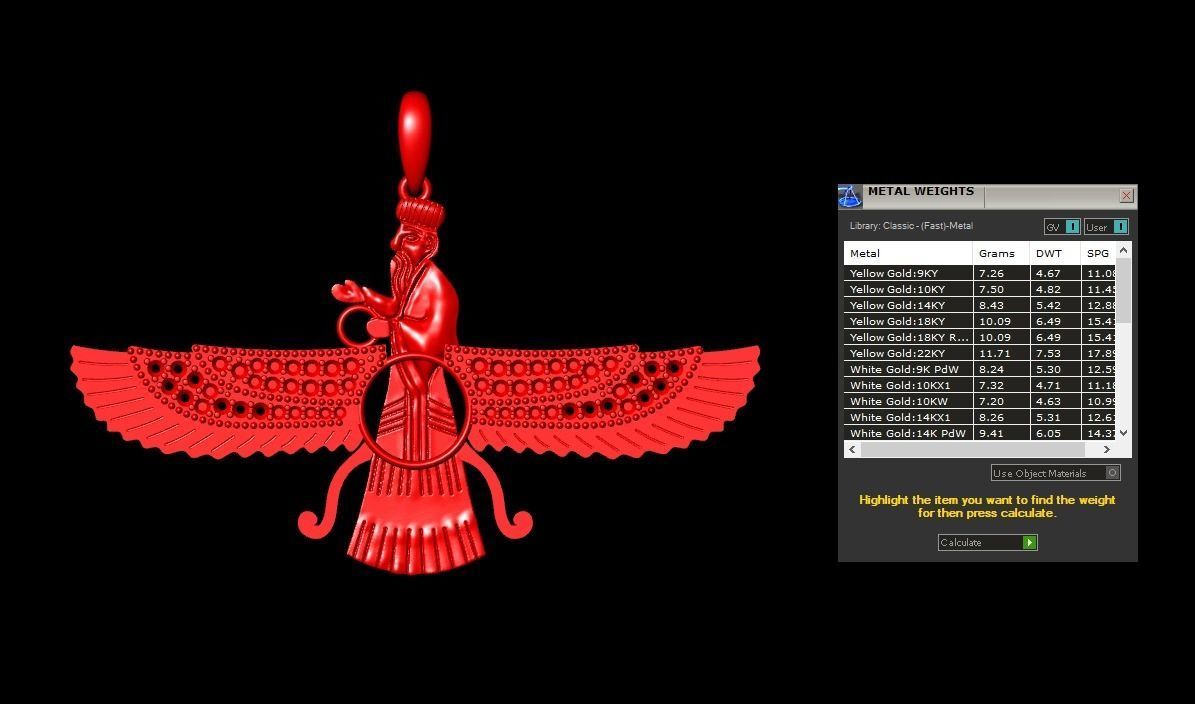Click the 7.50 grams value
The height and width of the screenshot is (704, 1195).
point(992,289)
